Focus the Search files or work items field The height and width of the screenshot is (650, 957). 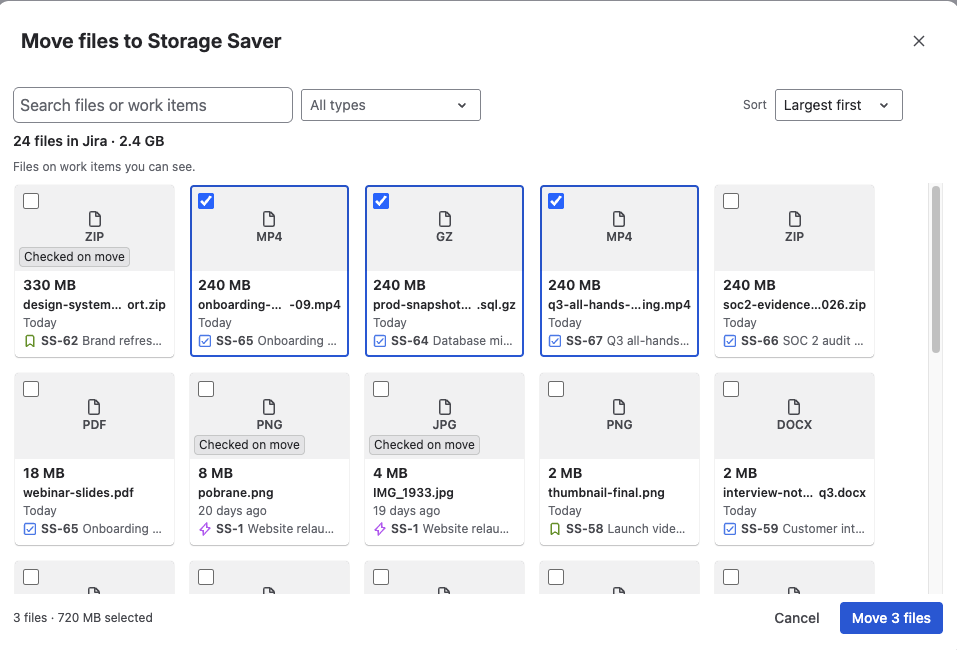[153, 105]
